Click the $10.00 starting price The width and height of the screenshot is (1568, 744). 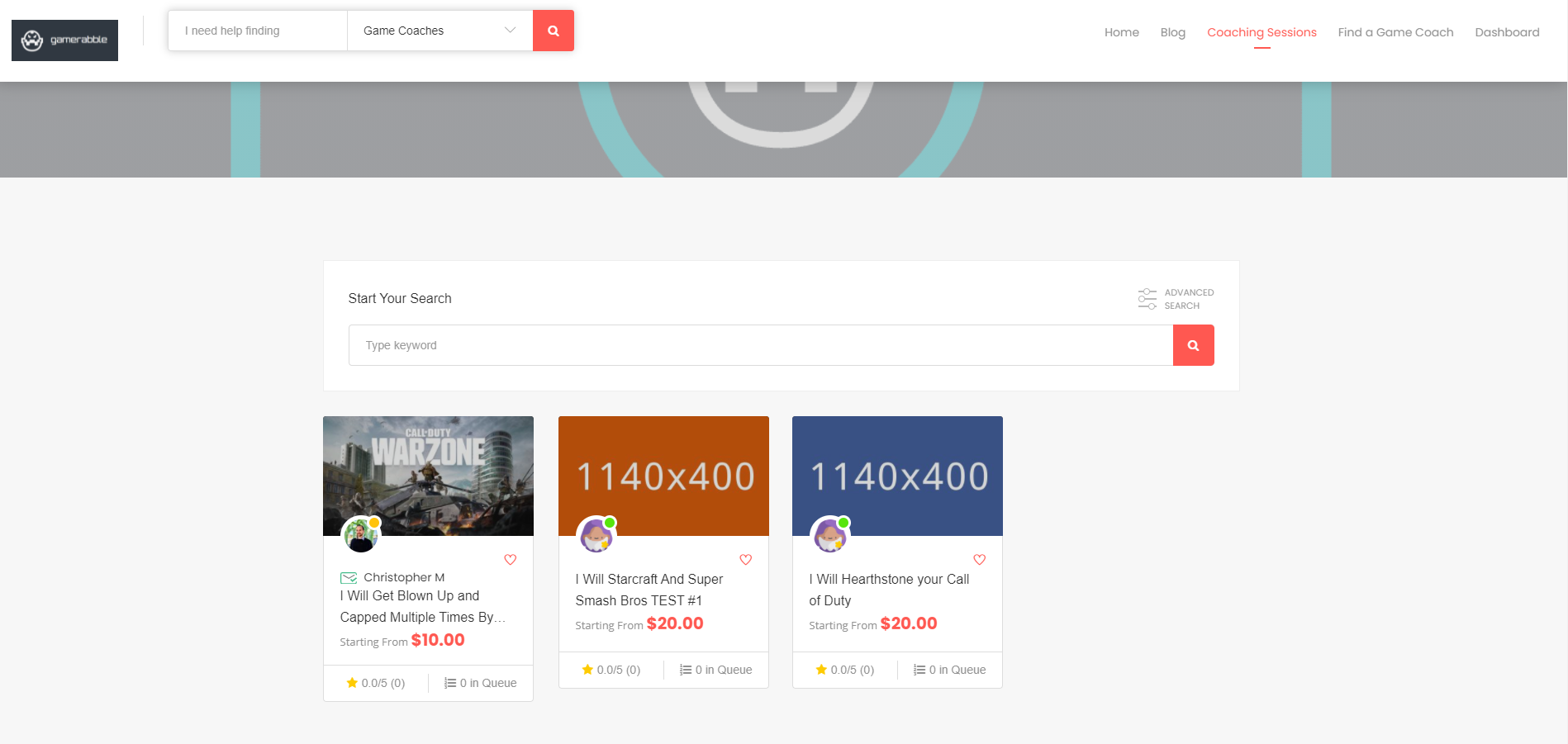[x=438, y=640]
